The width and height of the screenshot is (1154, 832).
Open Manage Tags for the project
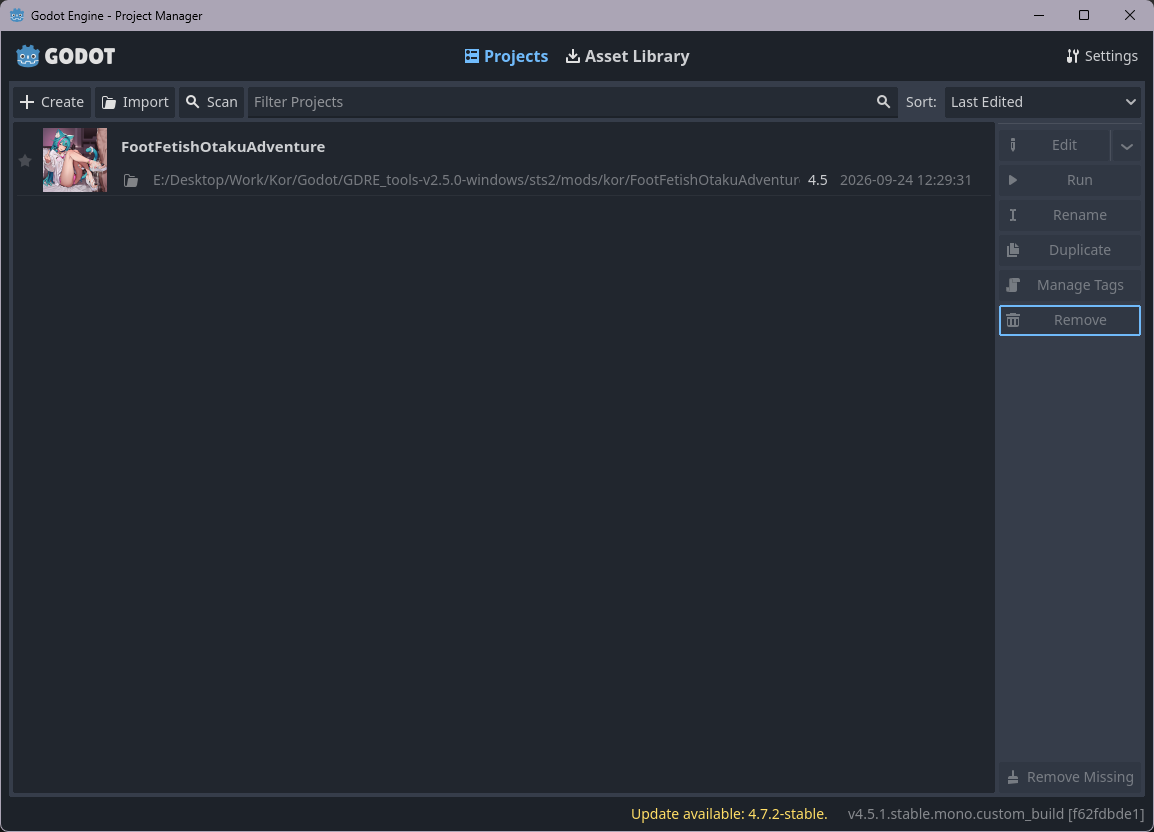1069,285
